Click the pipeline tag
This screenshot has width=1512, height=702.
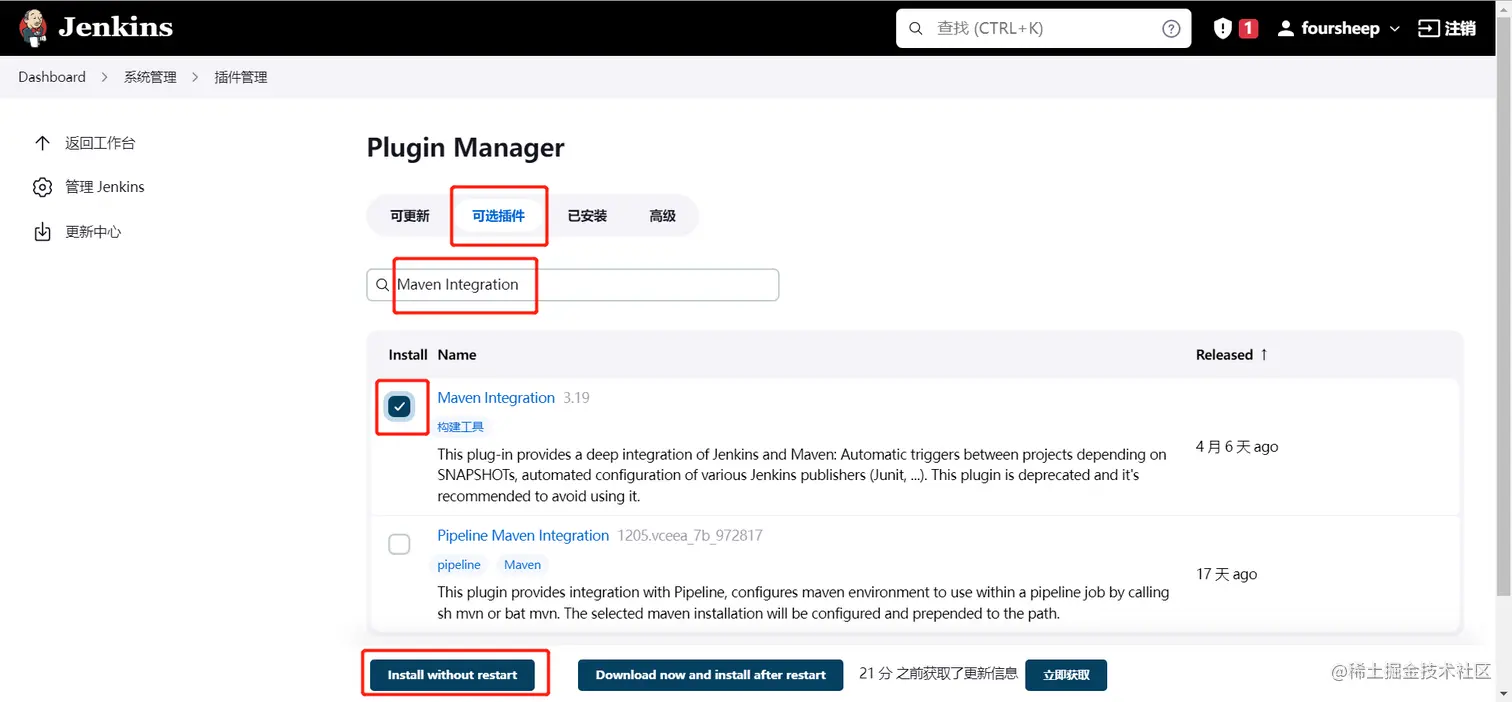pyautogui.click(x=459, y=565)
